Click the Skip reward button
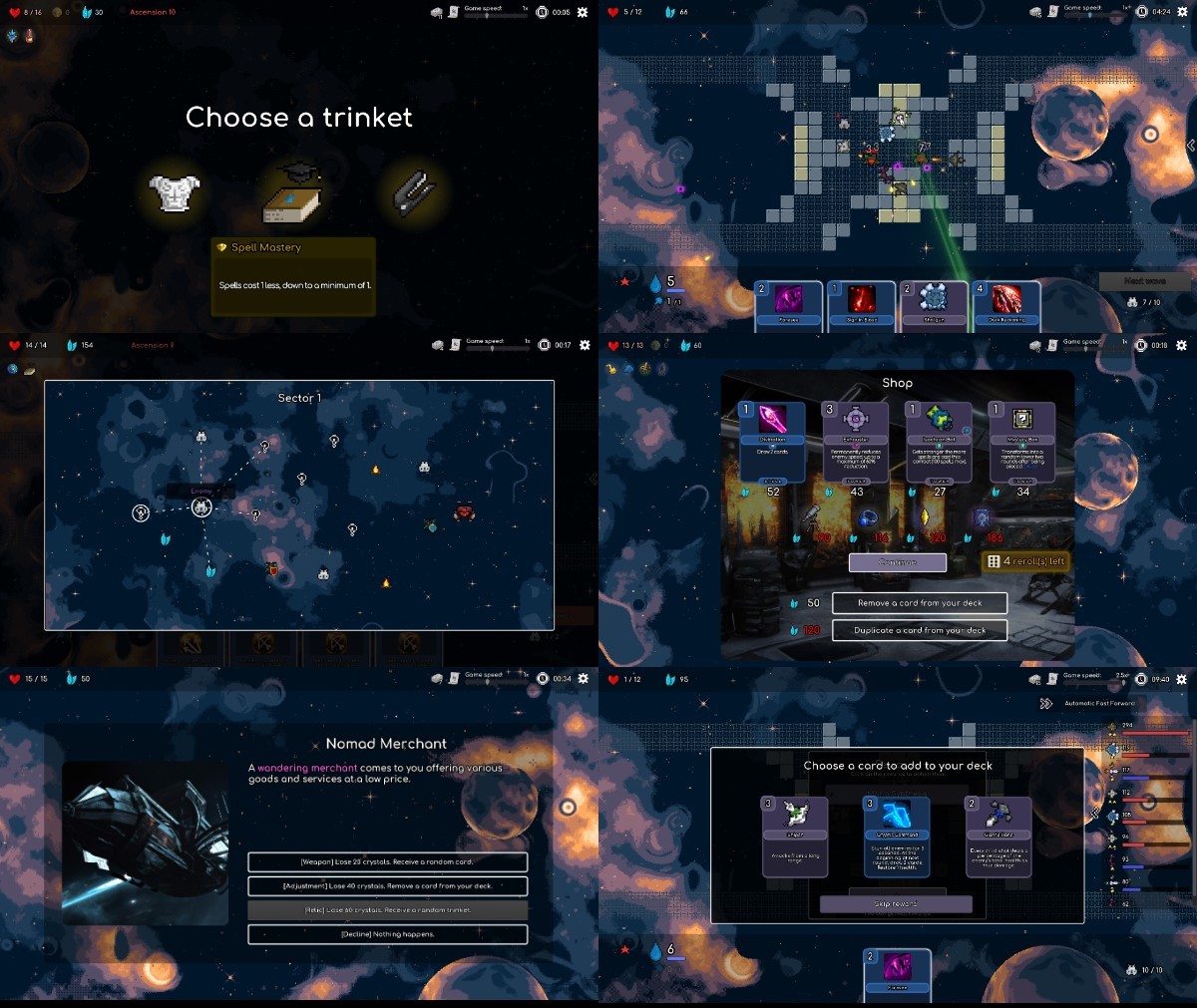The height and width of the screenshot is (1008, 1197). tap(896, 903)
